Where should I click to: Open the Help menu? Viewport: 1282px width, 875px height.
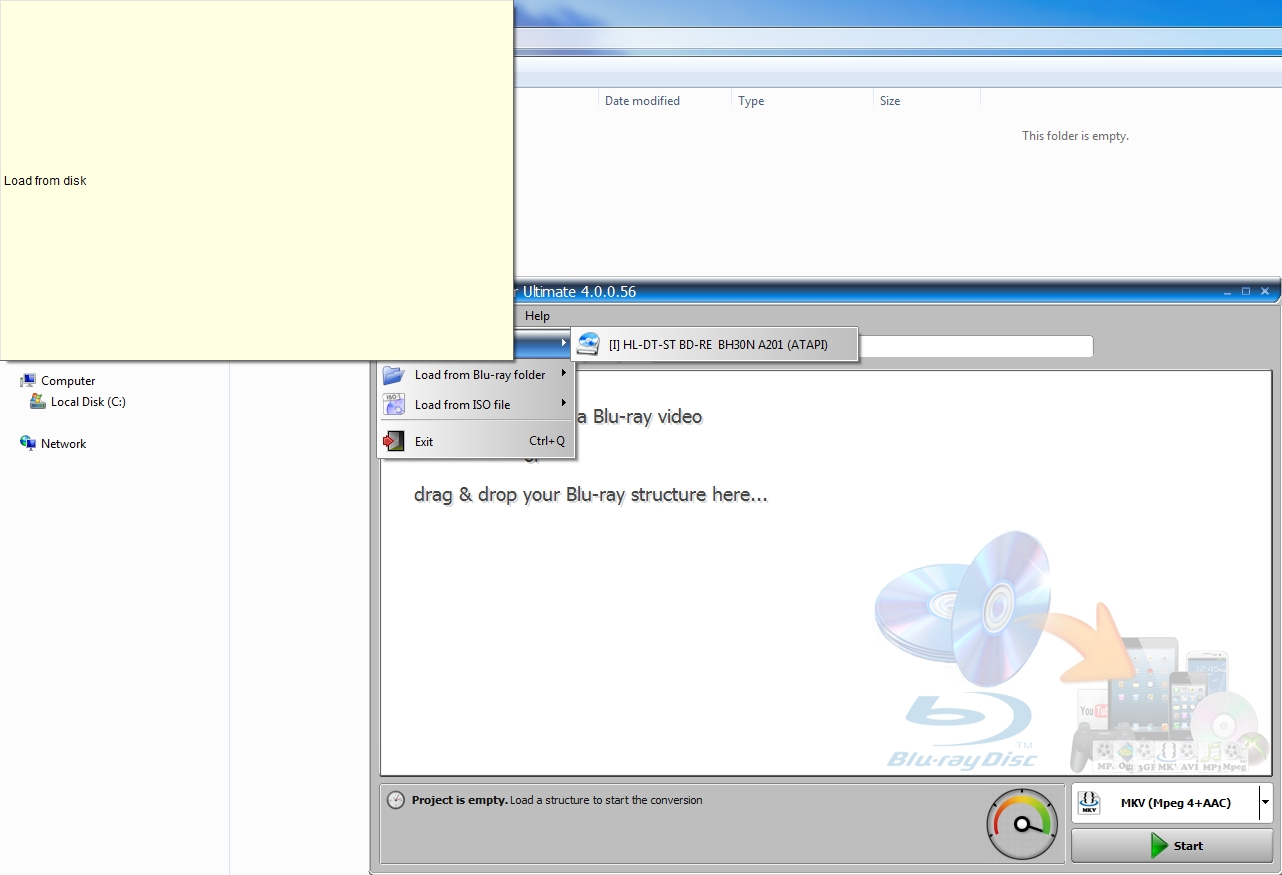point(537,316)
